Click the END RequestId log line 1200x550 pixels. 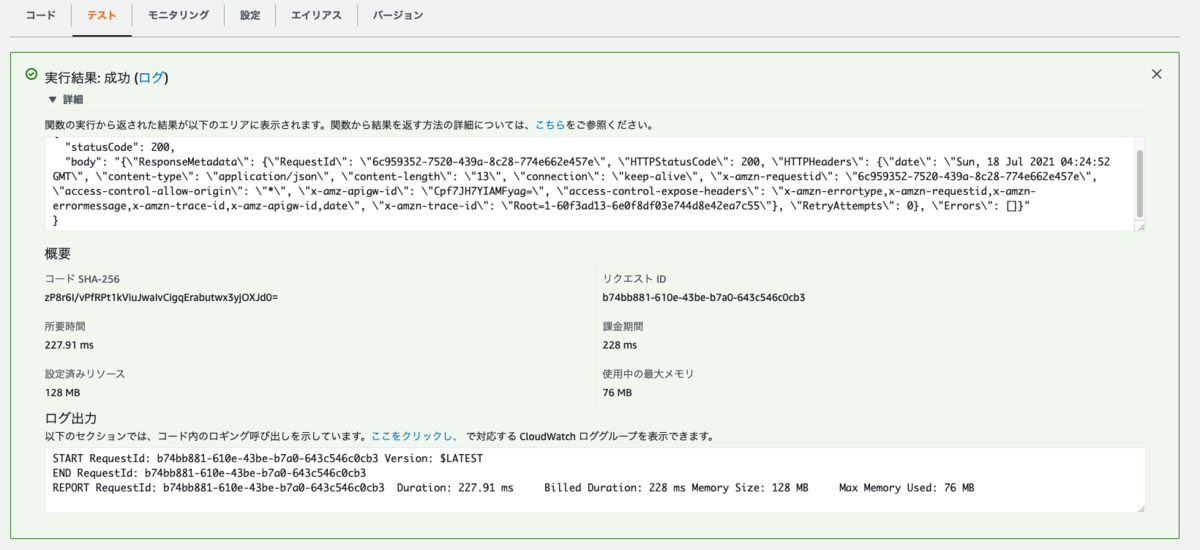tap(209, 473)
